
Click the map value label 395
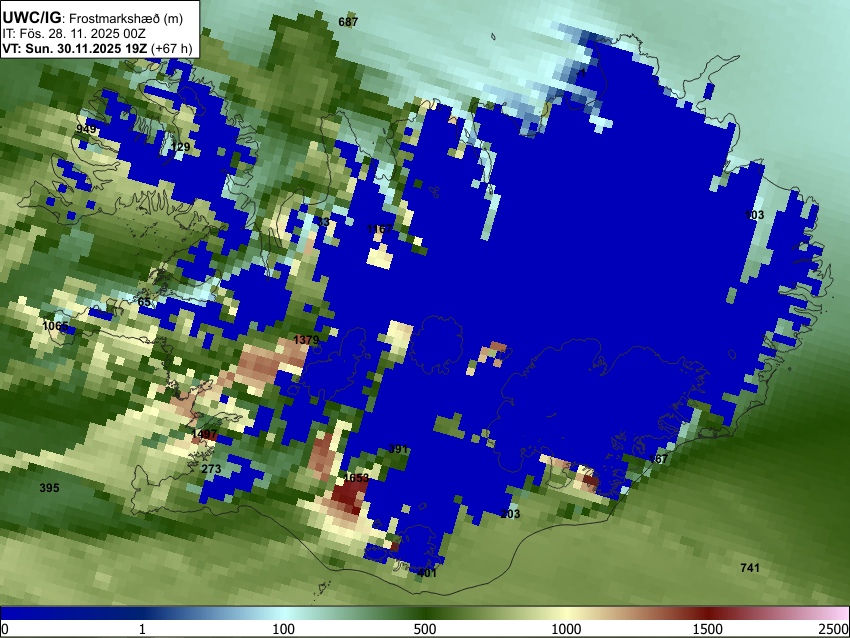pos(49,488)
